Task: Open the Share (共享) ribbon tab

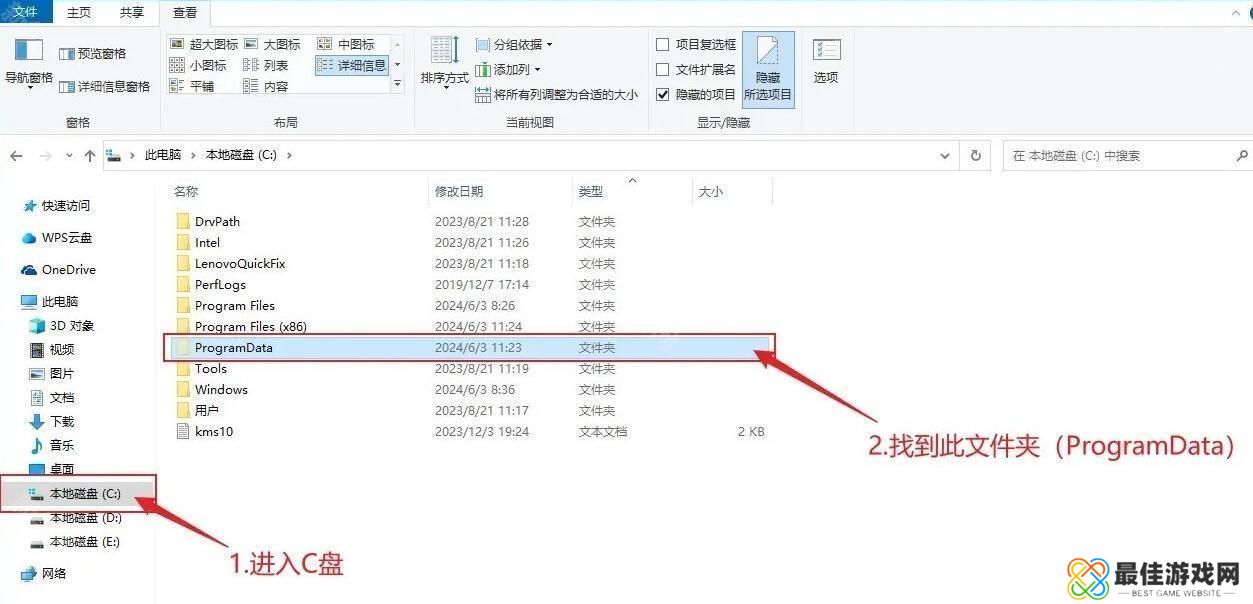Action: pos(132,13)
